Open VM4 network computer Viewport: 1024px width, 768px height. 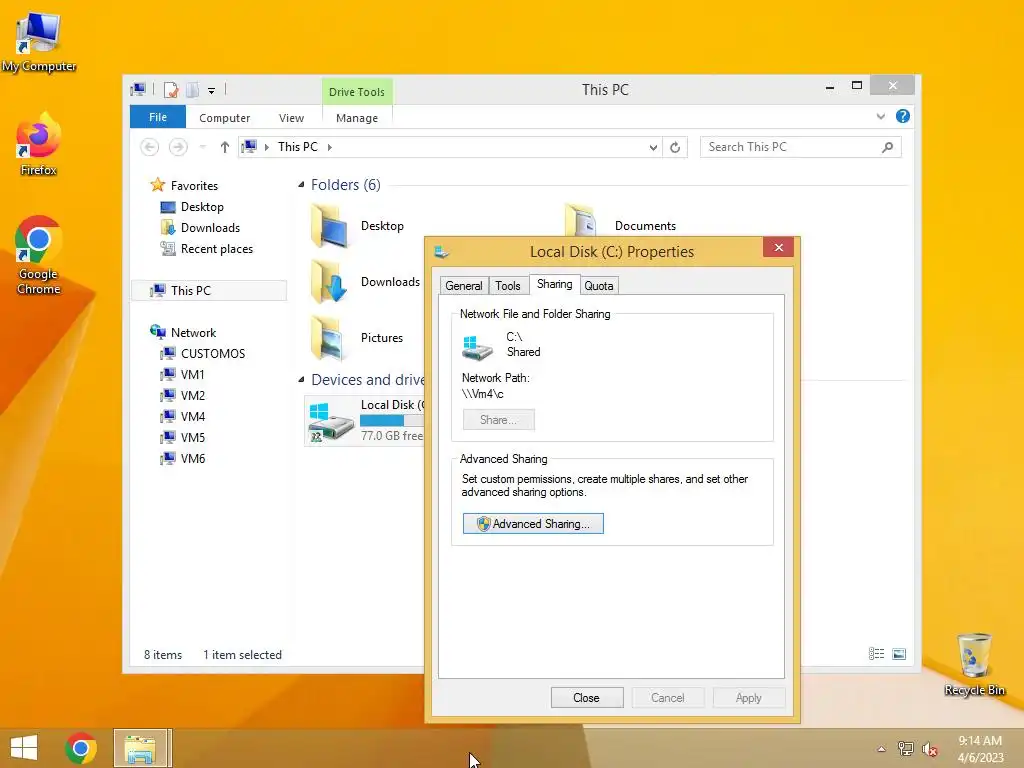(192, 416)
